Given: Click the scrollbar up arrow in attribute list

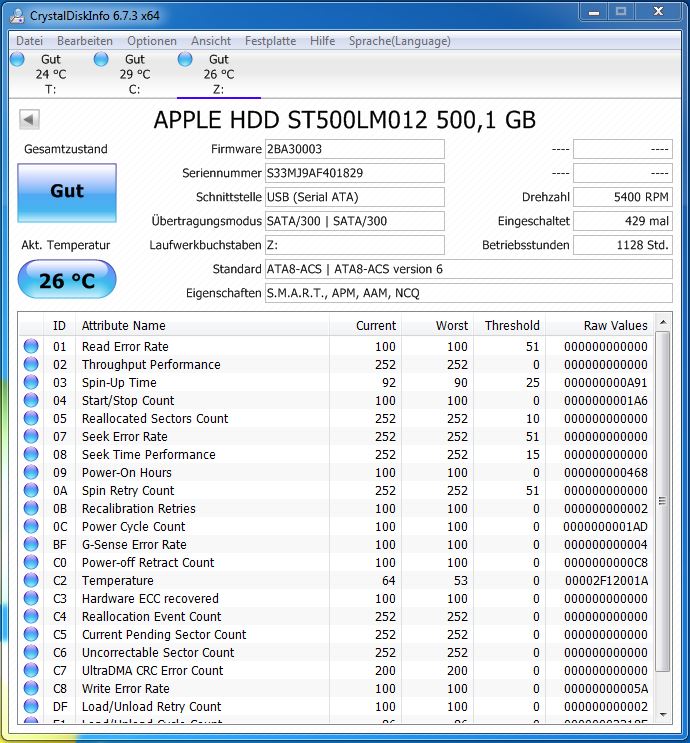Looking at the screenshot, I should pos(663,322).
